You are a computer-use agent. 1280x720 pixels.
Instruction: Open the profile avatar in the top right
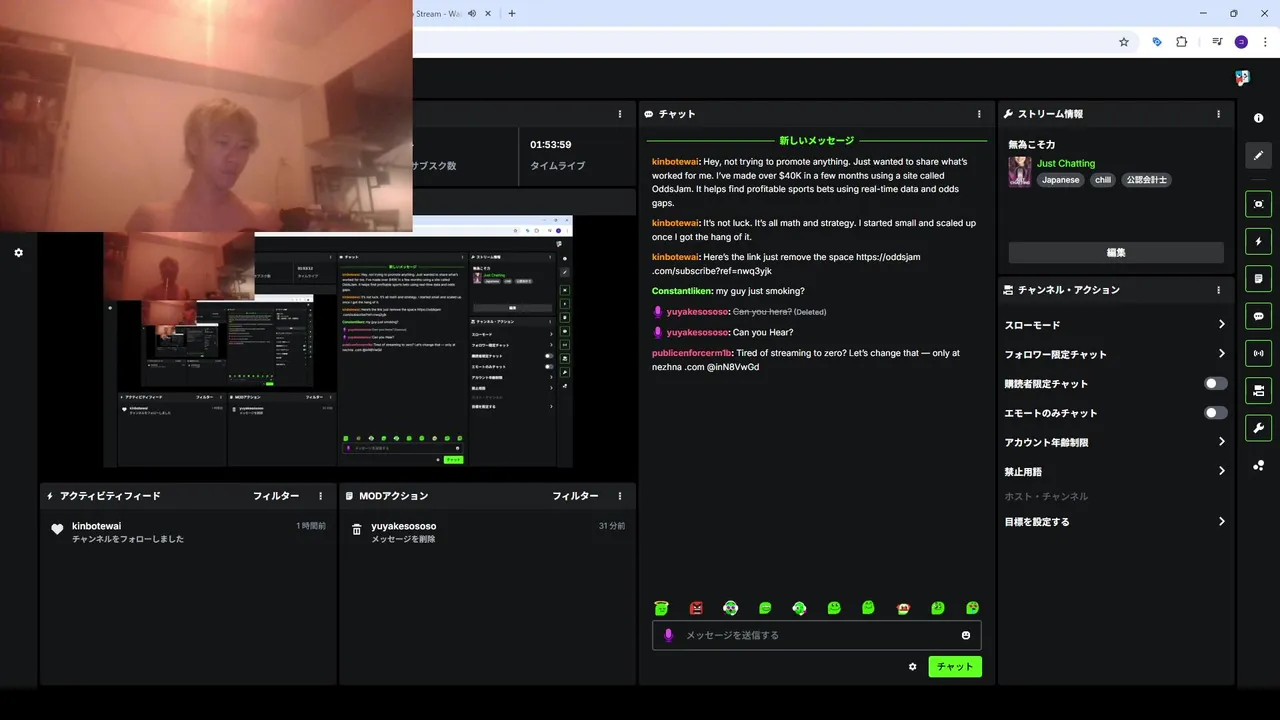[1242, 77]
